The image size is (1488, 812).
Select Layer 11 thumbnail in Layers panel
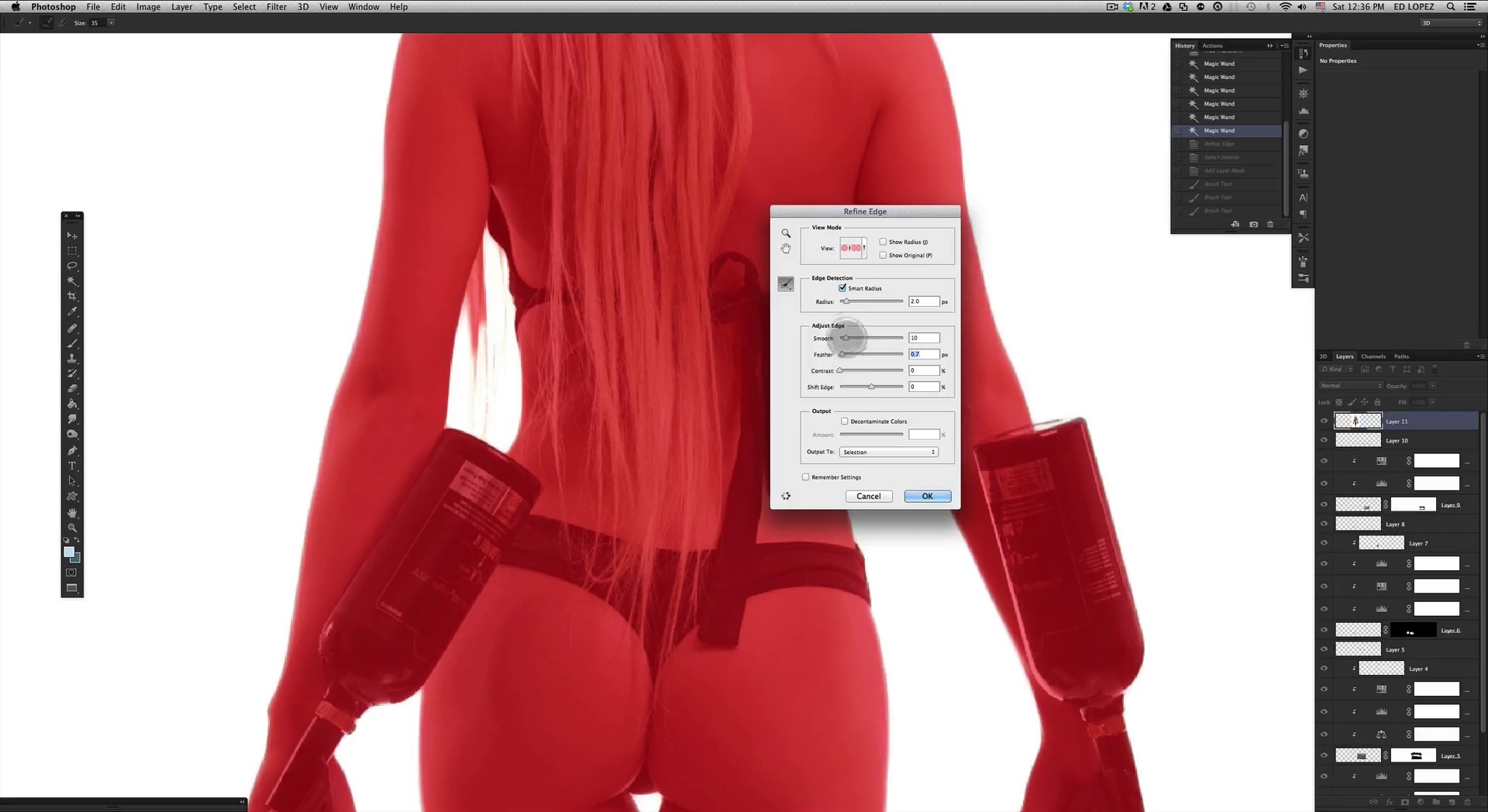point(1357,421)
